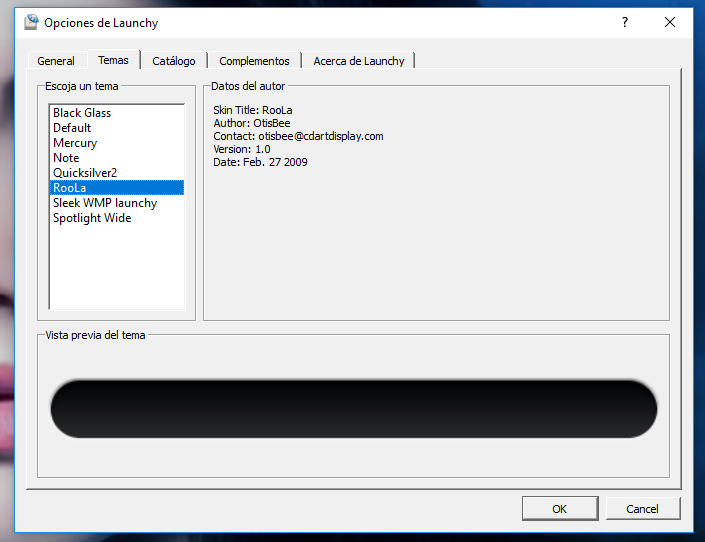Click the Escoja un tema group label
705x542 pixels.
pos(81,86)
